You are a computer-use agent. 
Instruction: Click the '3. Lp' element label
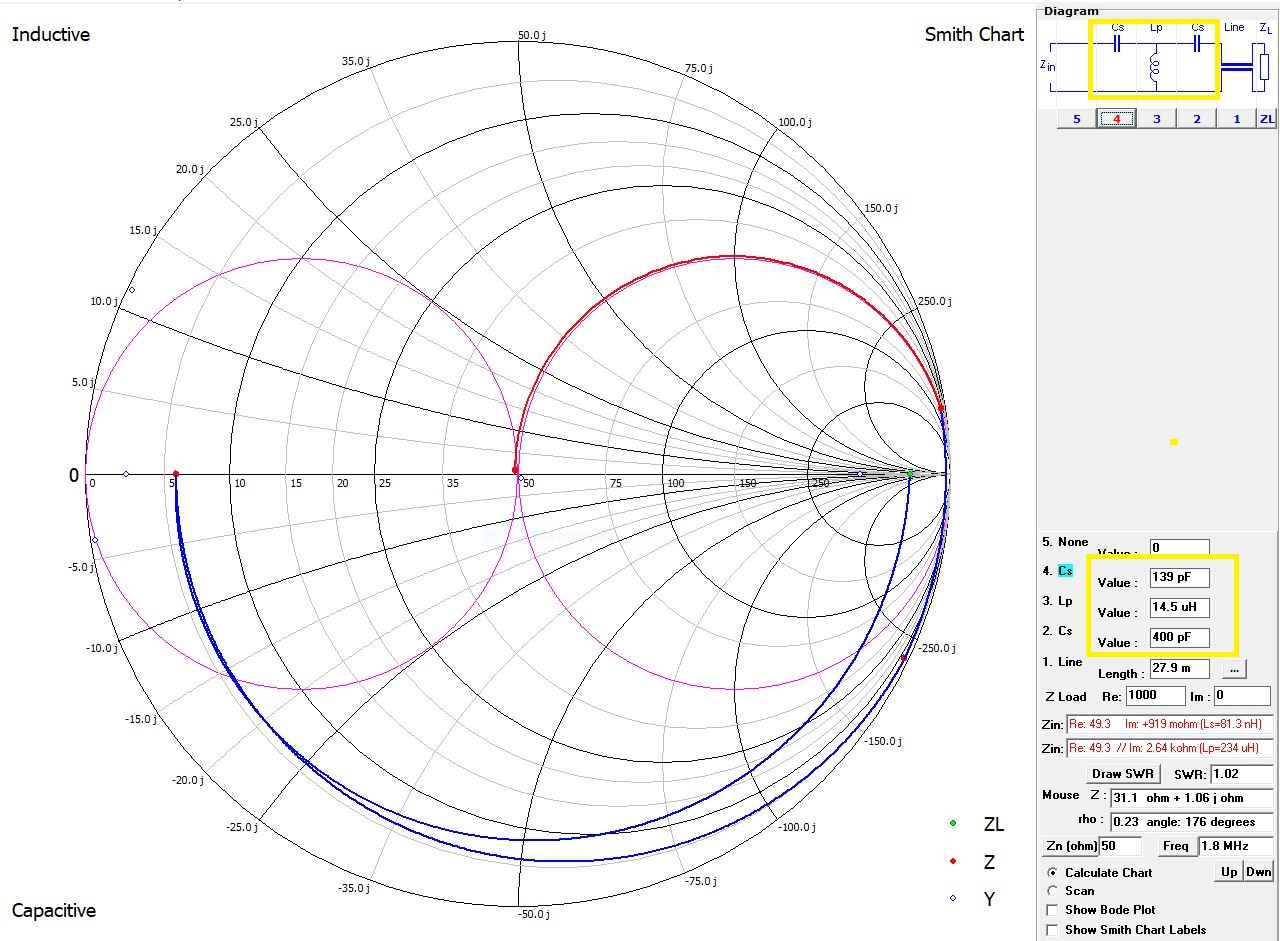coord(1057,601)
